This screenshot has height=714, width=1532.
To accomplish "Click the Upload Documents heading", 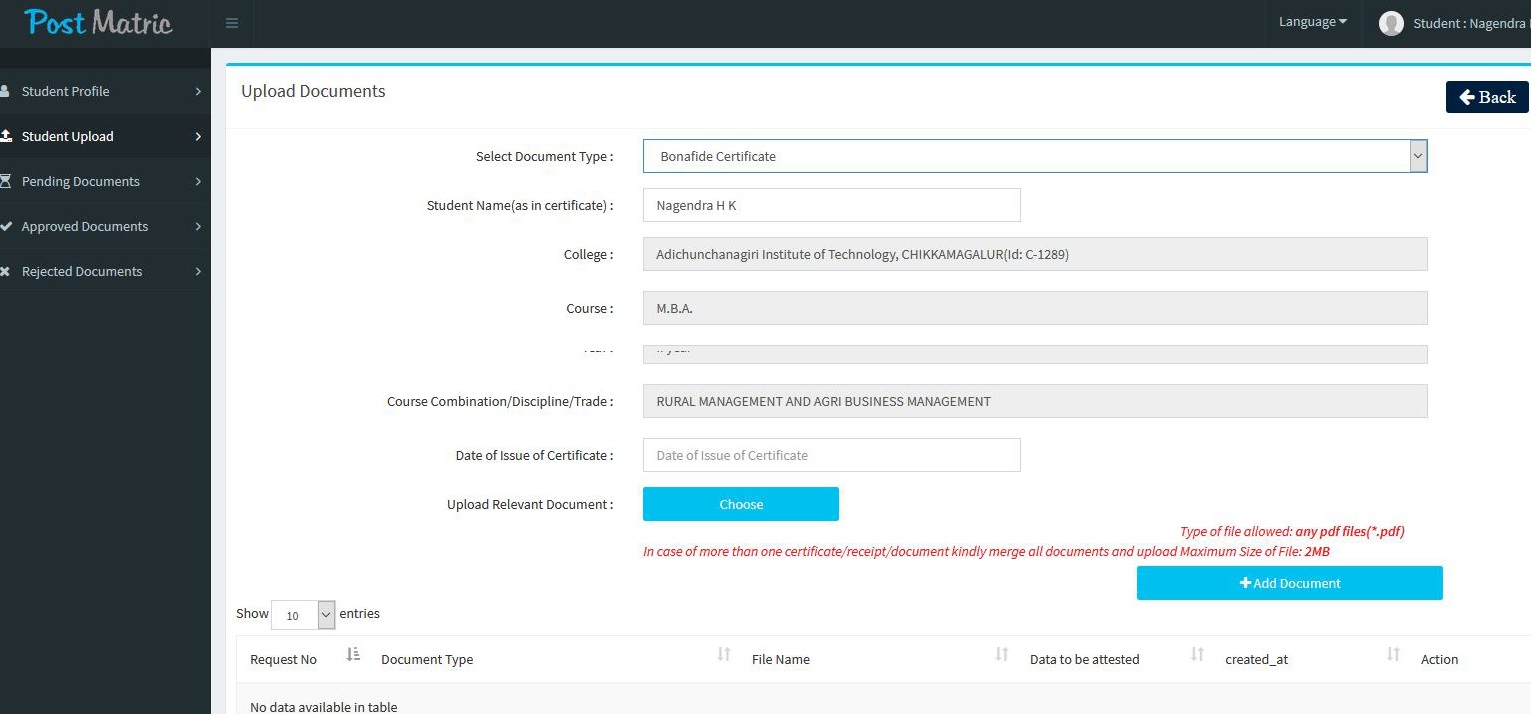I will pos(313,91).
